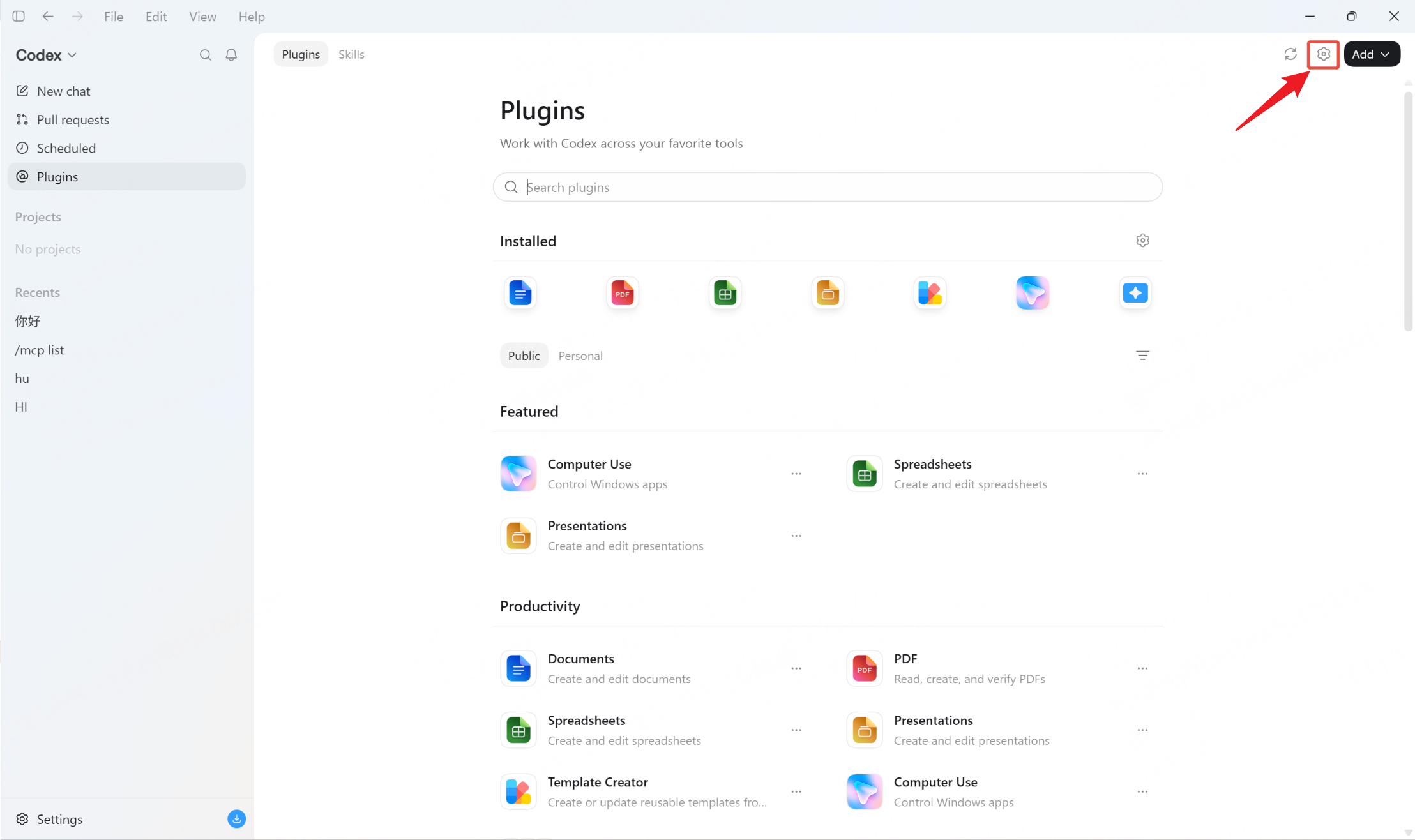Viewport: 1415px width, 840px height.
Task: Open the Edit menu
Action: pyautogui.click(x=156, y=17)
